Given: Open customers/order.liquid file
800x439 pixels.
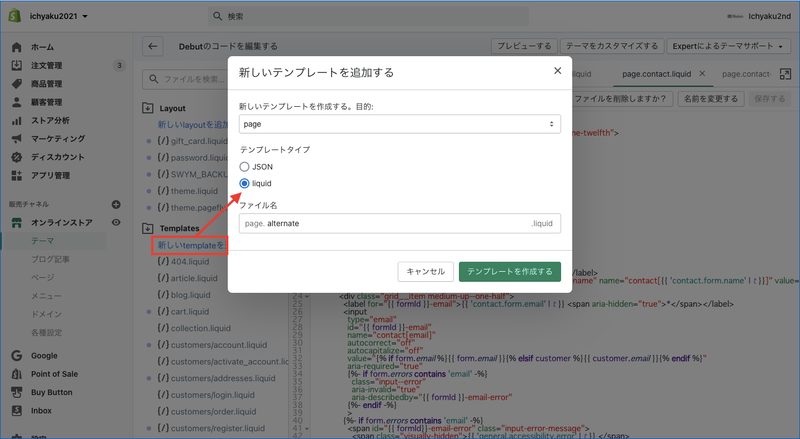Looking at the screenshot, I should point(207,411).
